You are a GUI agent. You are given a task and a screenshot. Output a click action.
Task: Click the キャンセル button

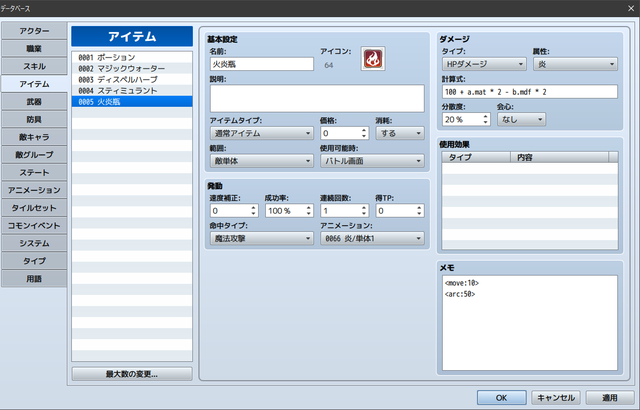point(556,398)
